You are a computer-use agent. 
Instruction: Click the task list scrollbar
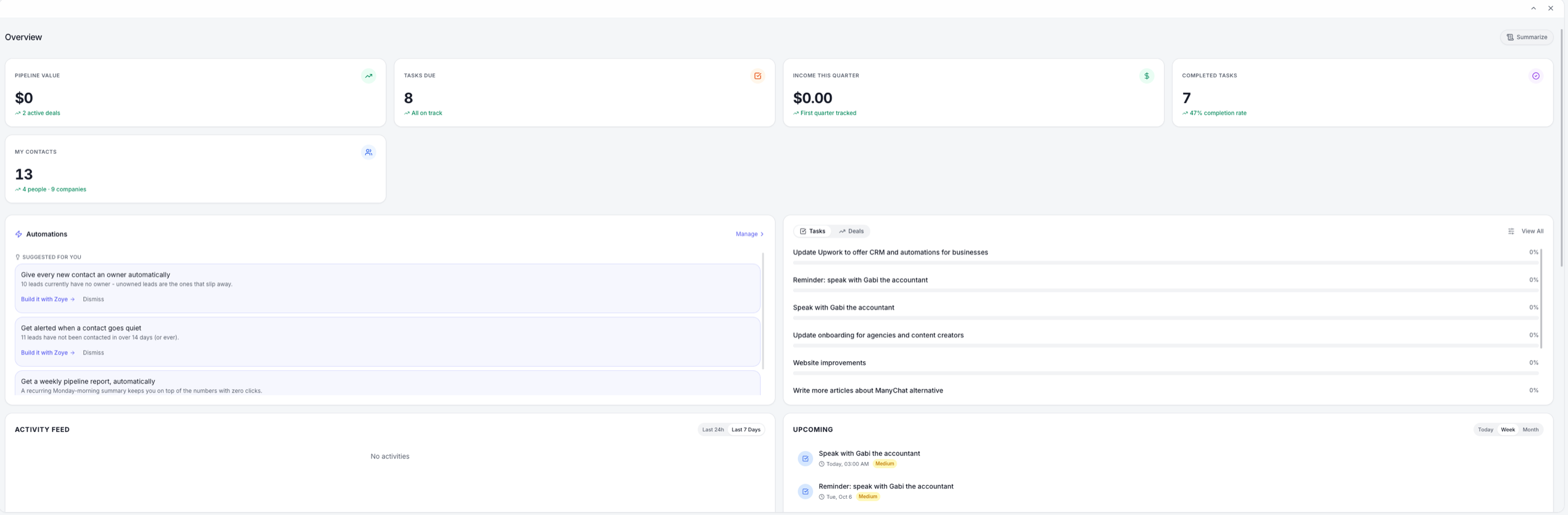click(1541, 299)
